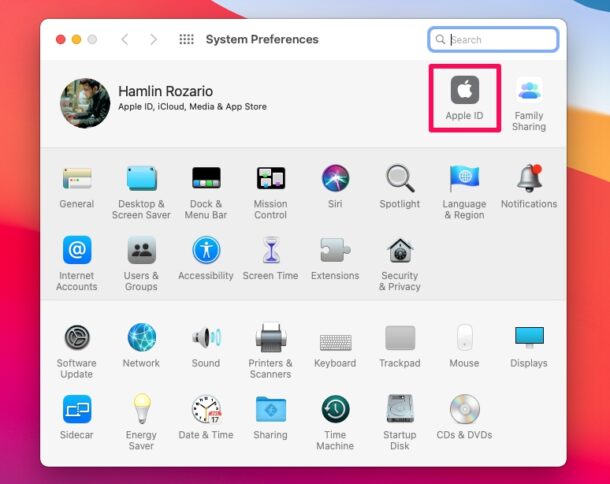
Task: Click 'Apple ID, iCloud, Media & App Store' subtitle
Action: point(193,107)
